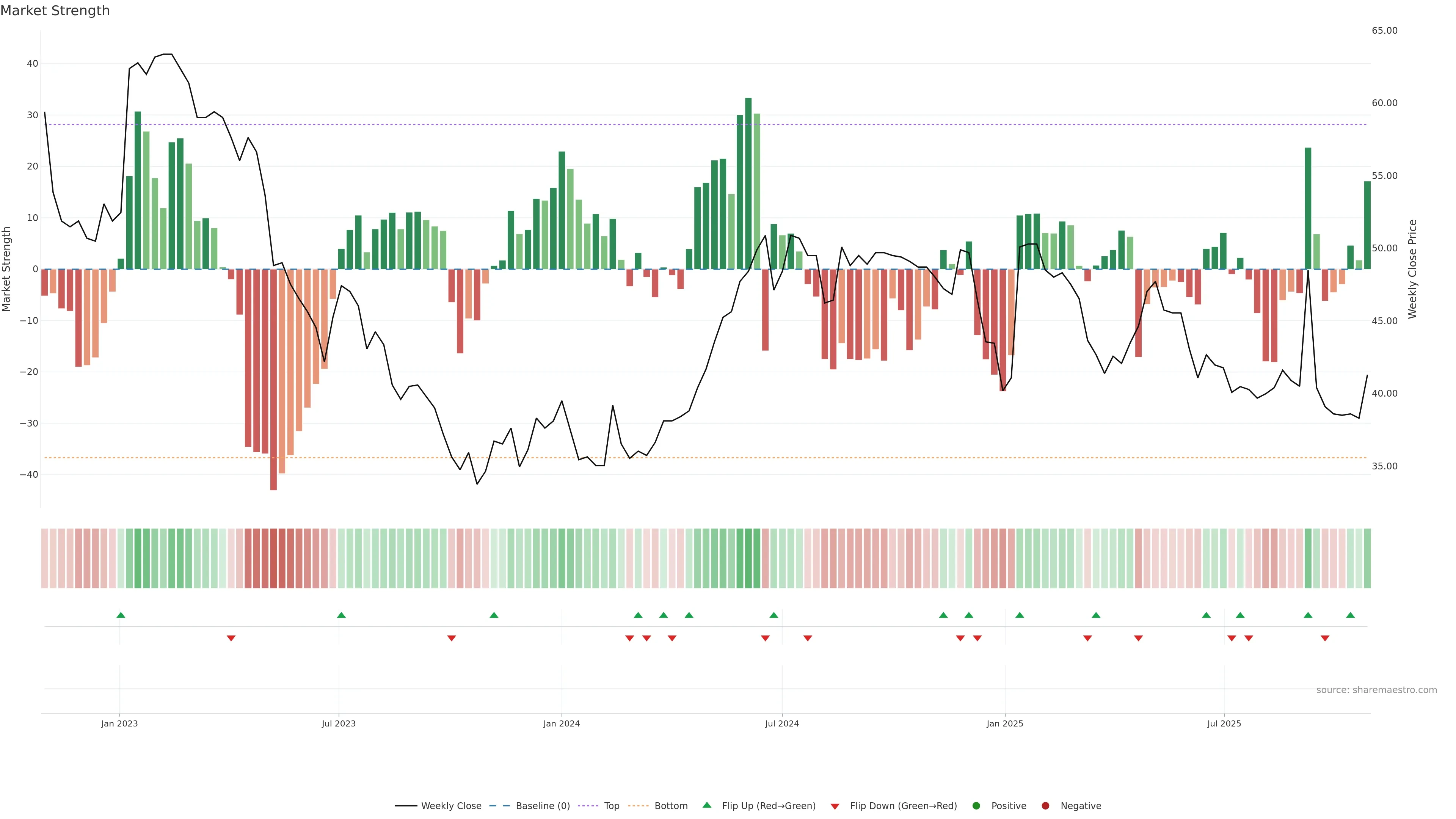1456x819 pixels.
Task: Click the source: sharemaestro.com text
Action: point(1376,690)
